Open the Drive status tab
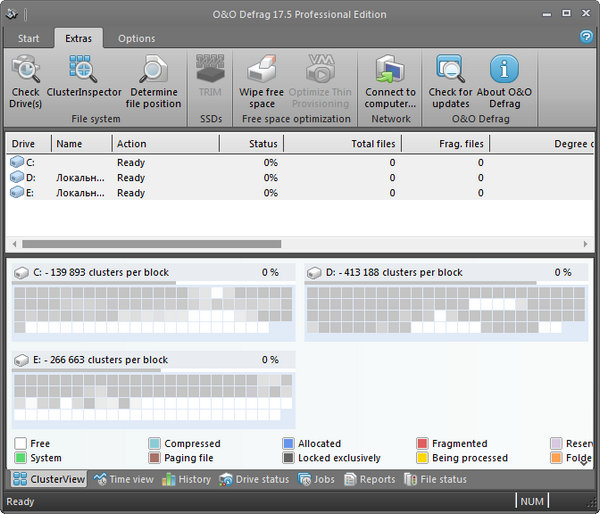The image size is (600, 514). click(254, 479)
